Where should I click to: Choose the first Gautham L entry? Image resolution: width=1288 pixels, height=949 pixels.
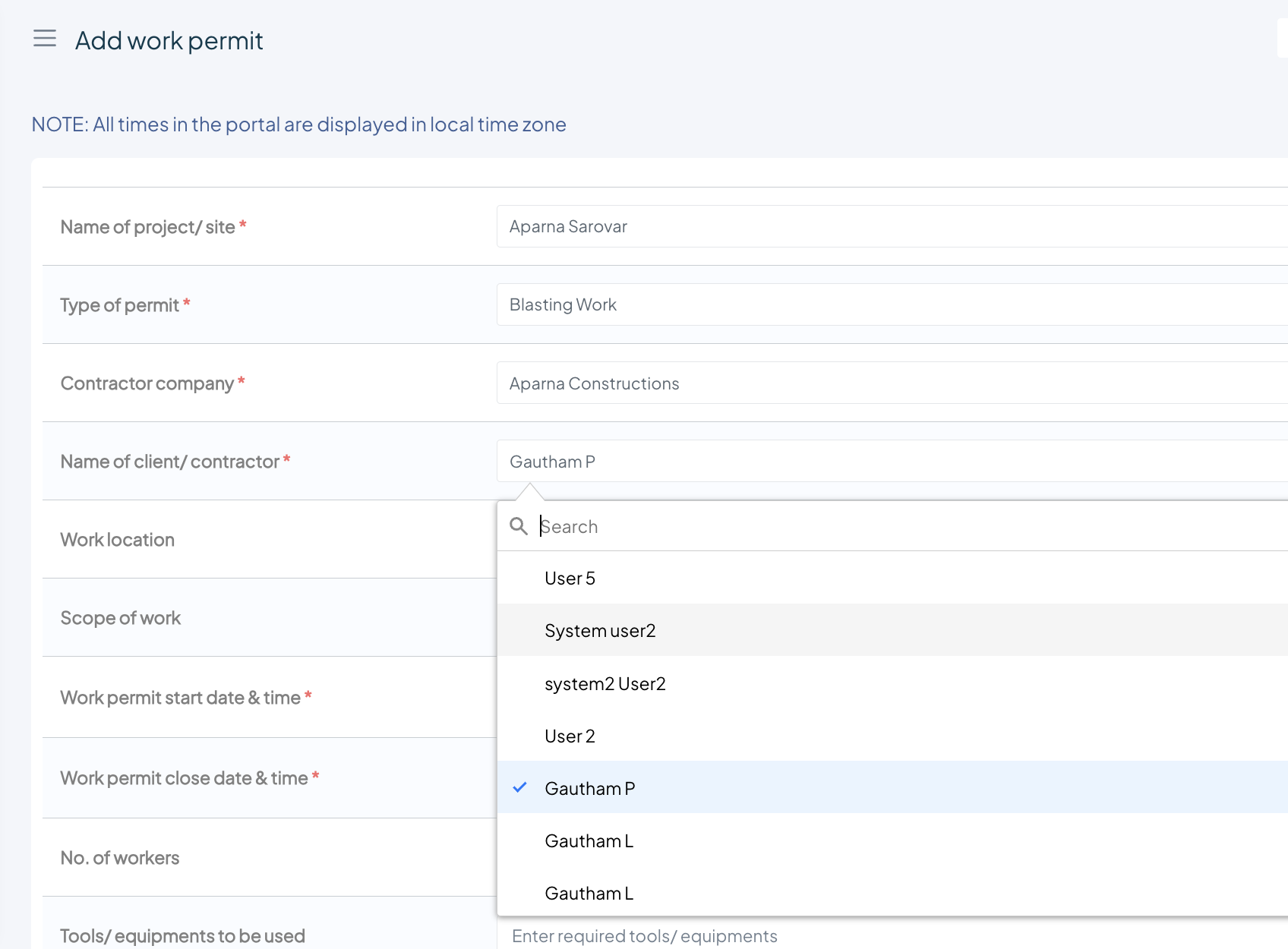pyautogui.click(x=589, y=841)
